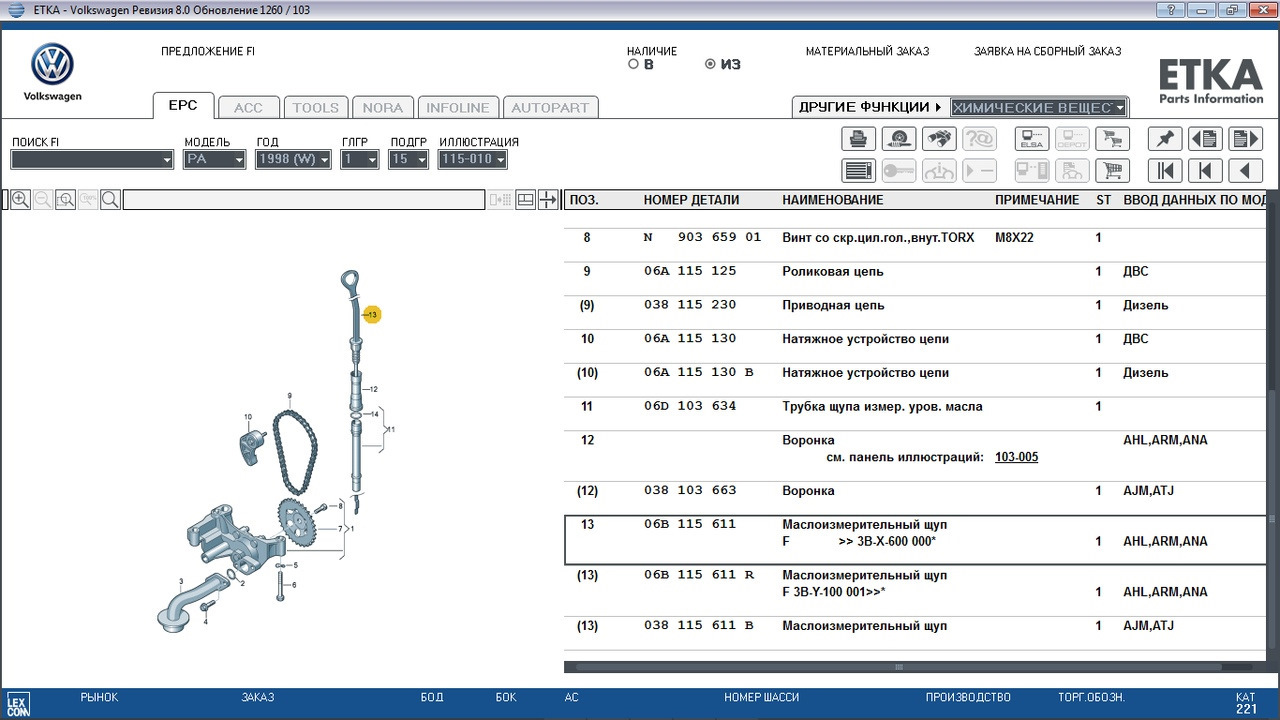The width and height of the screenshot is (1280, 720).
Task: Open the ELSA link icon
Action: click(x=1032, y=139)
